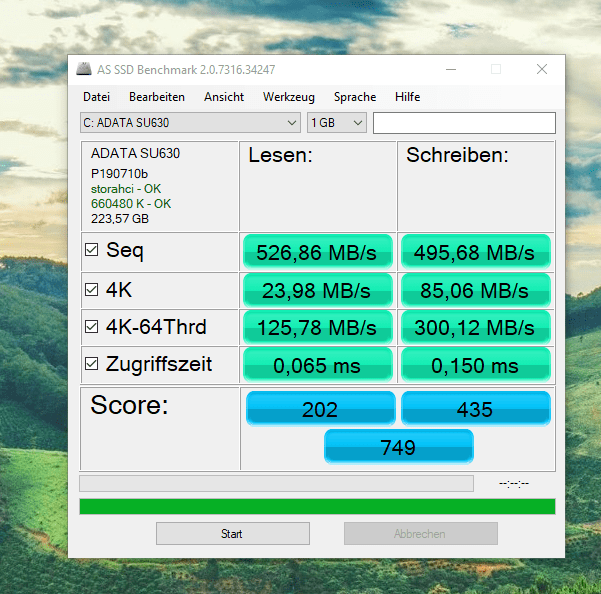The image size is (601, 594).
Task: Open the Datei menu
Action: click(97, 97)
